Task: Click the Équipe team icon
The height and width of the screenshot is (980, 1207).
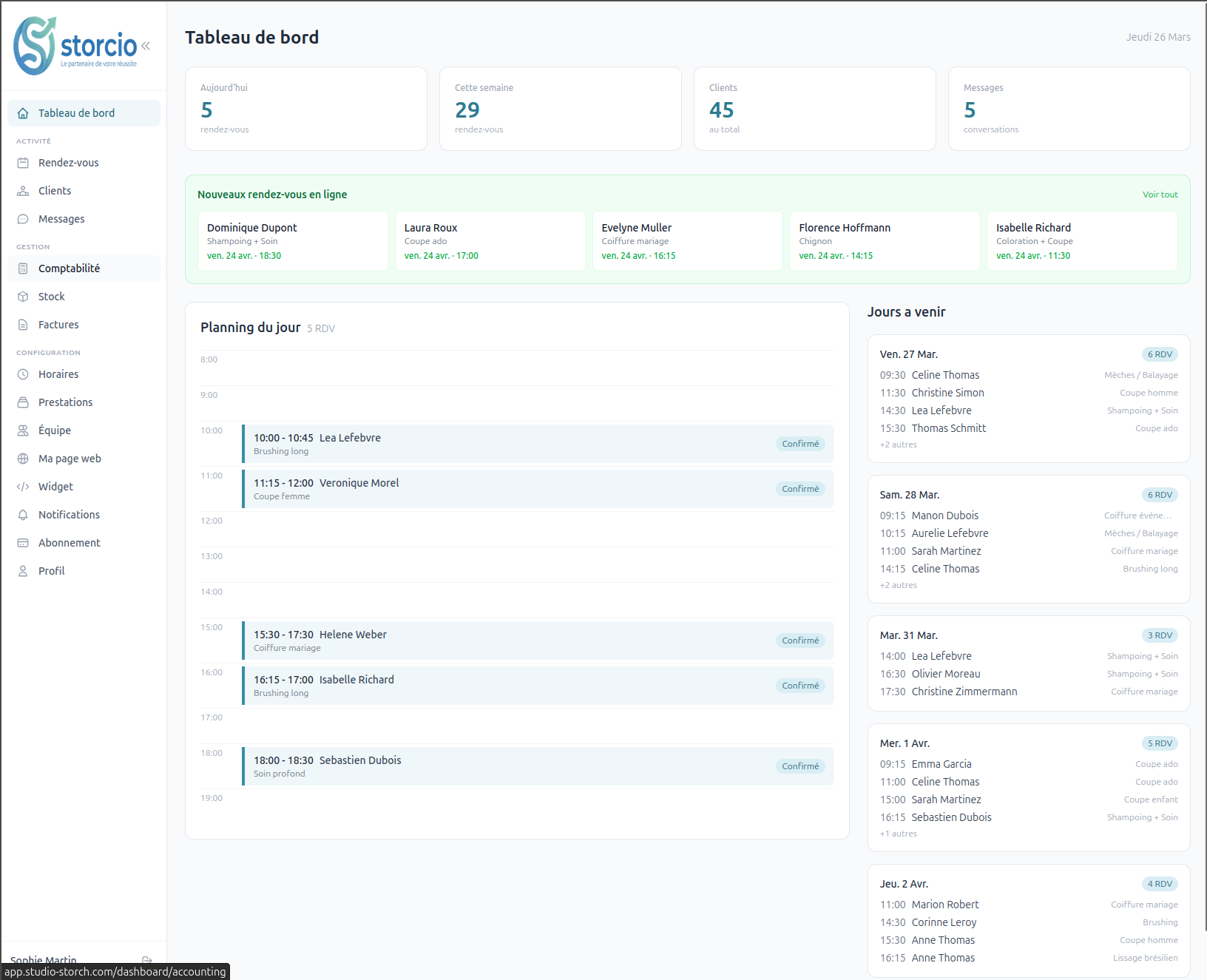Action: (x=23, y=430)
